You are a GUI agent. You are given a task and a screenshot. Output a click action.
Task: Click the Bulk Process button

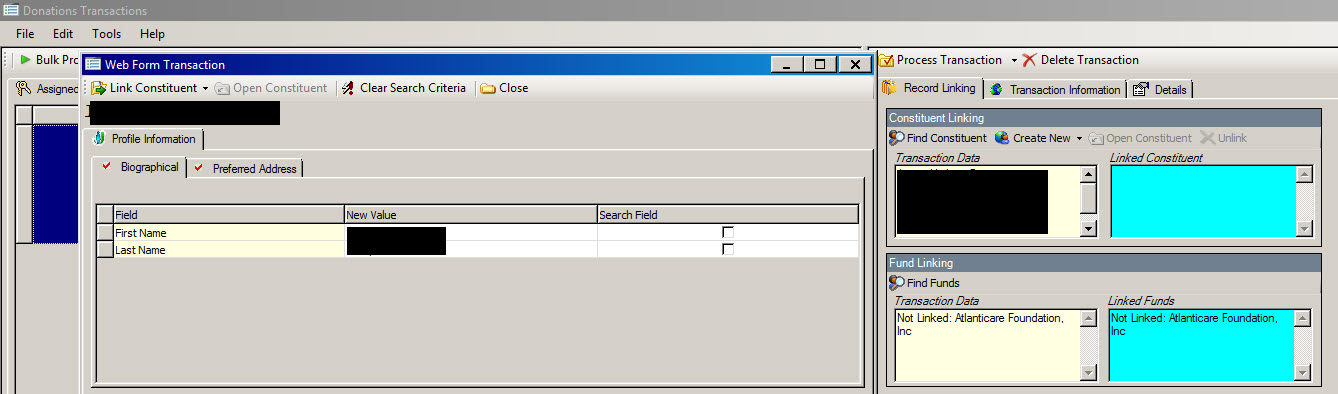(49, 60)
